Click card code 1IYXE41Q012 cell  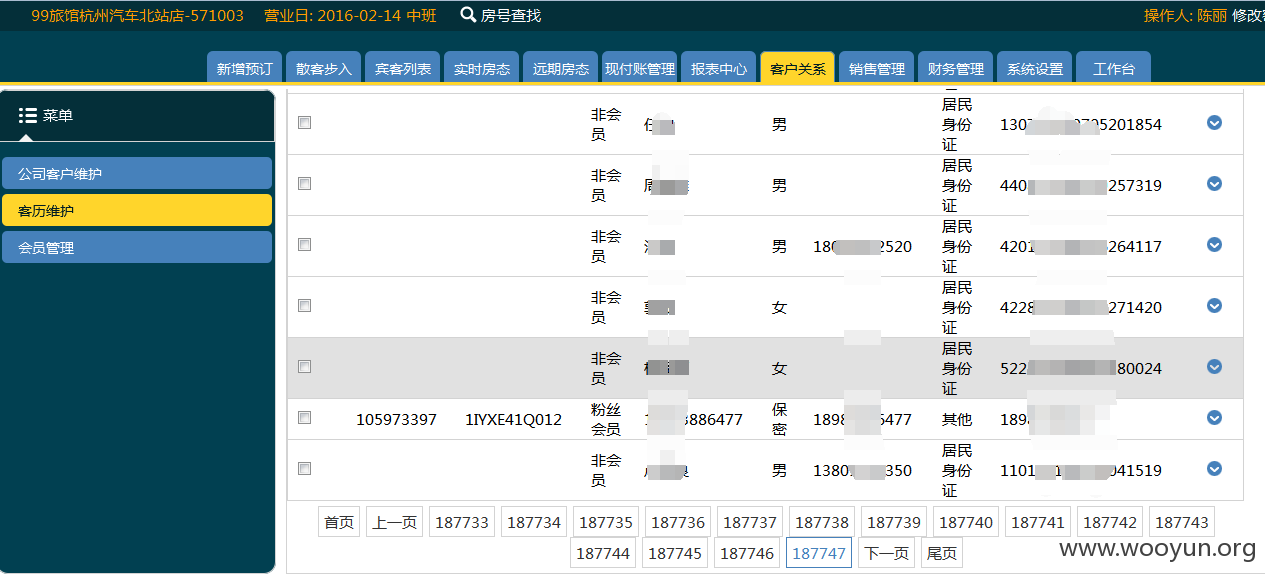(x=513, y=419)
